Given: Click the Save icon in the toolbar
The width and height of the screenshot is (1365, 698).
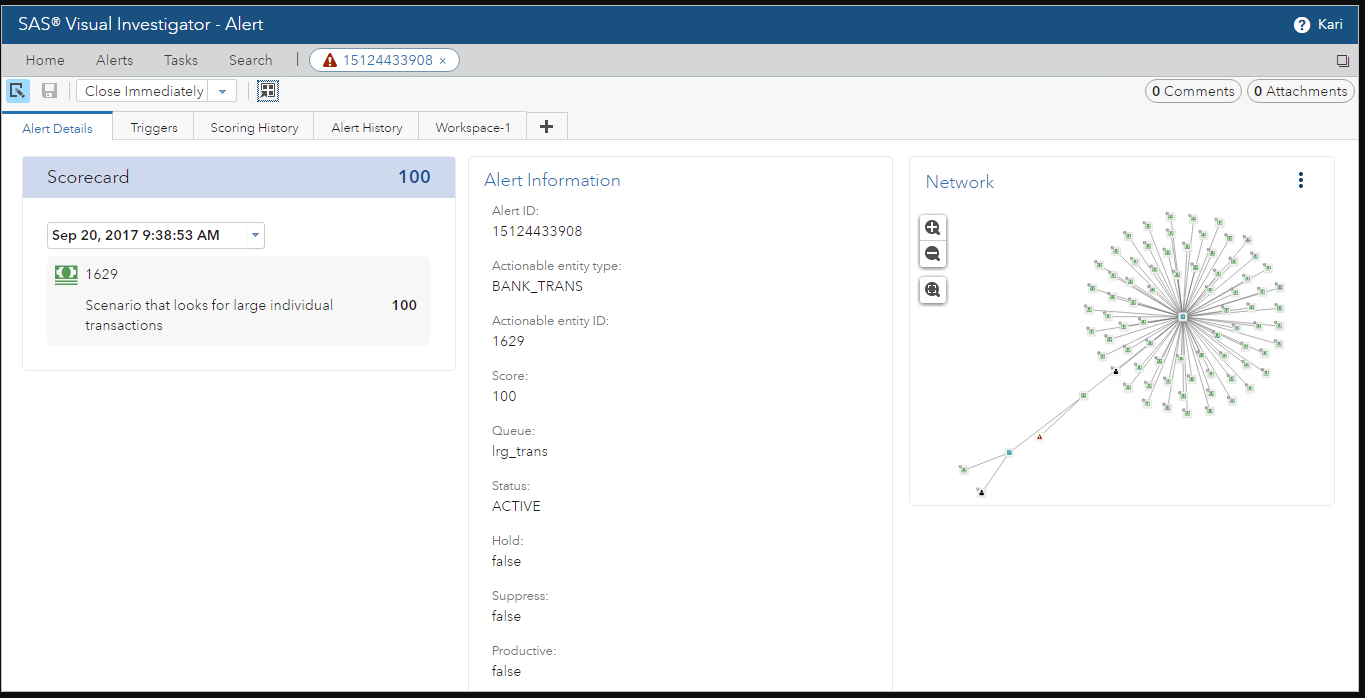Looking at the screenshot, I should pos(48,90).
